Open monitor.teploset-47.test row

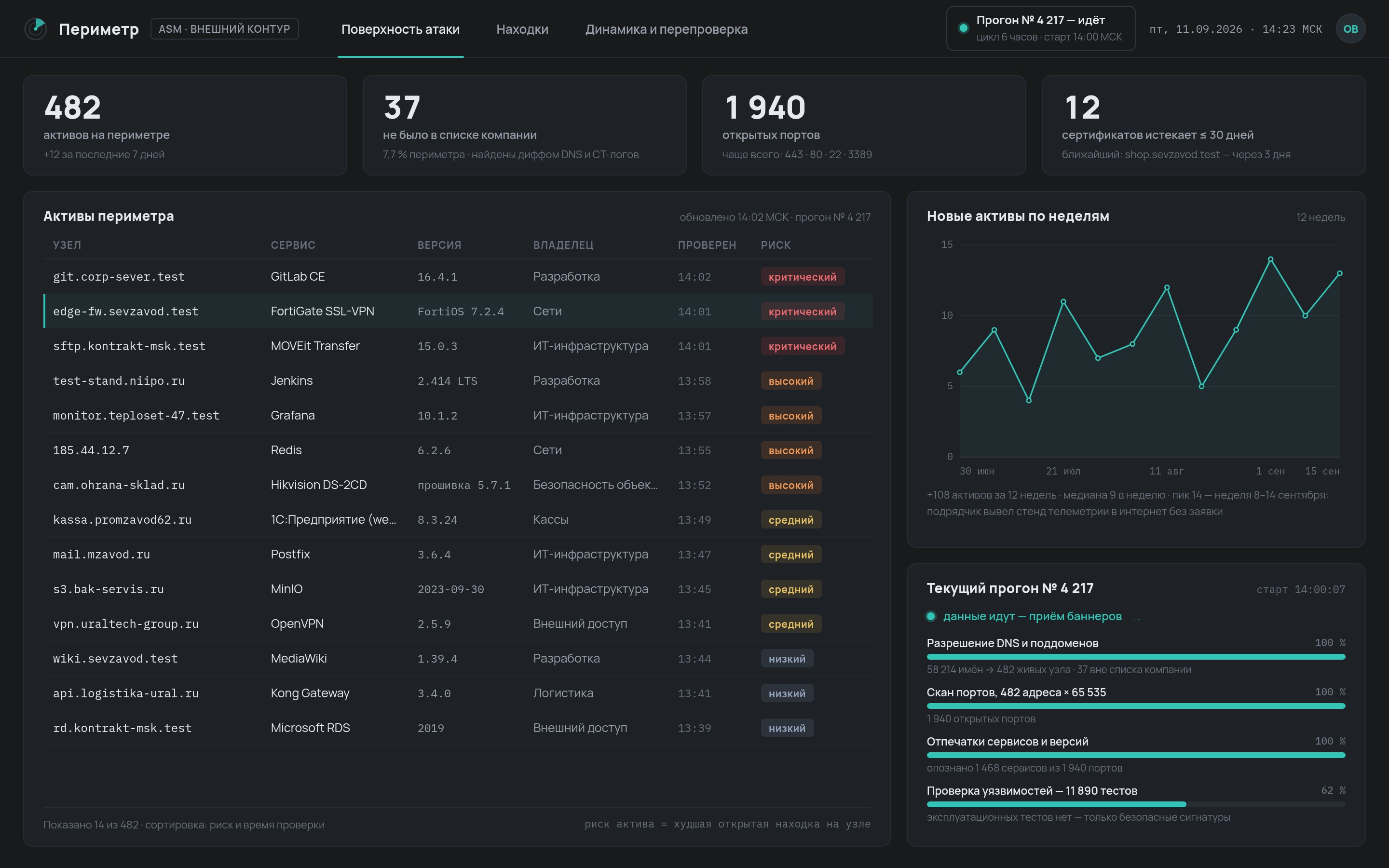click(458, 415)
